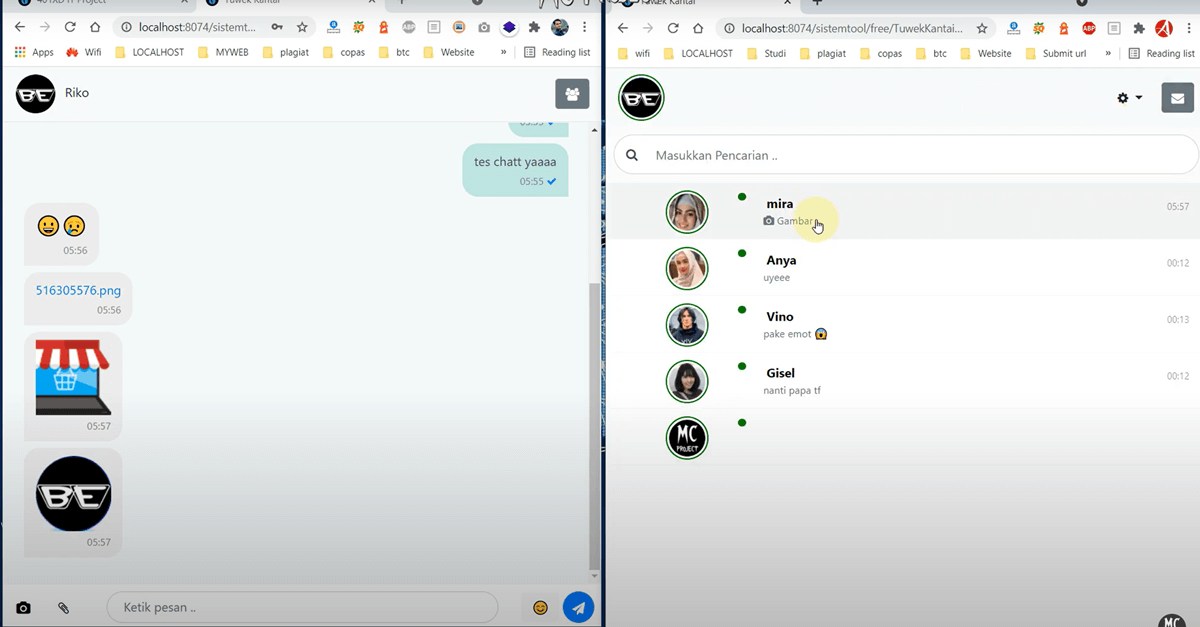Click the search magnifier in the contact search bar
Image resolution: width=1200 pixels, height=627 pixels.
coord(631,155)
